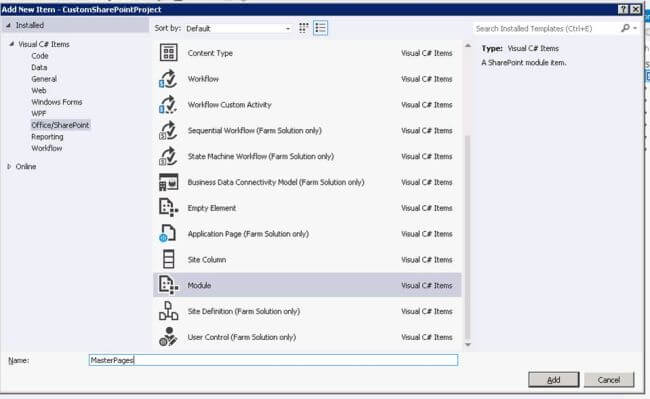Click the Workflow template icon
This screenshot has height=399, width=650.
coord(168,79)
